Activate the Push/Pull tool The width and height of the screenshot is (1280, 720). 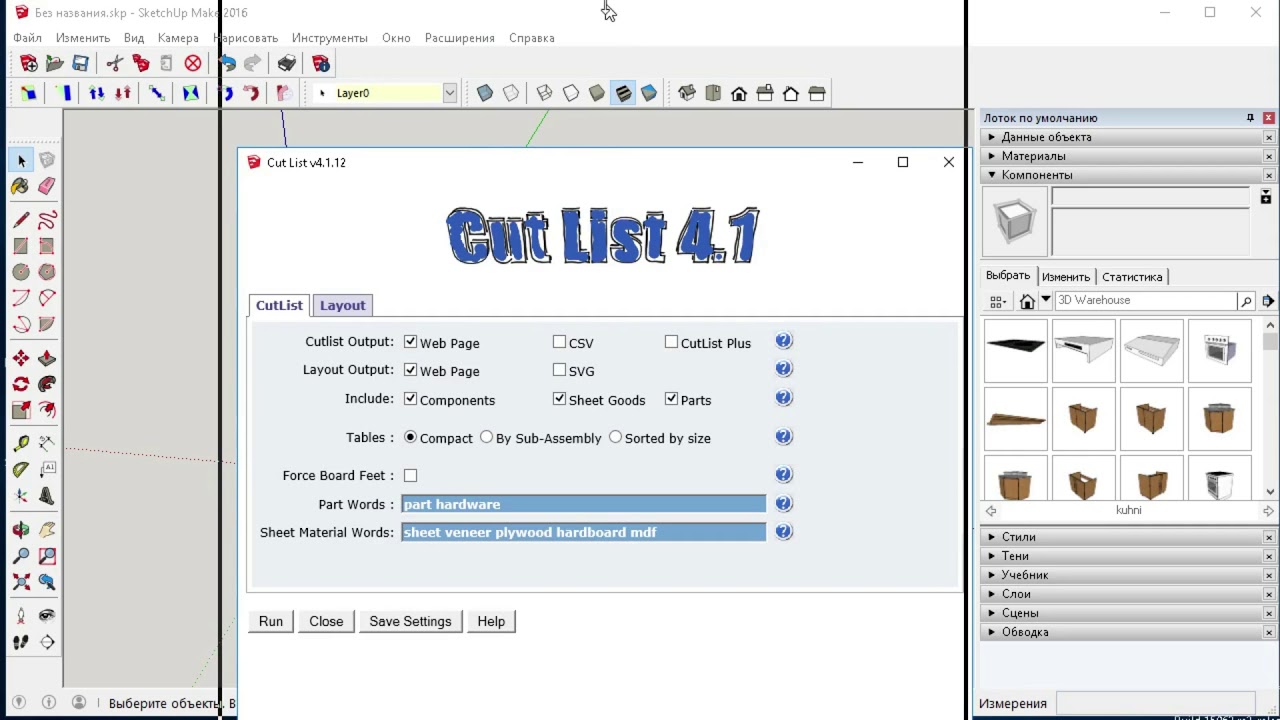(x=47, y=358)
